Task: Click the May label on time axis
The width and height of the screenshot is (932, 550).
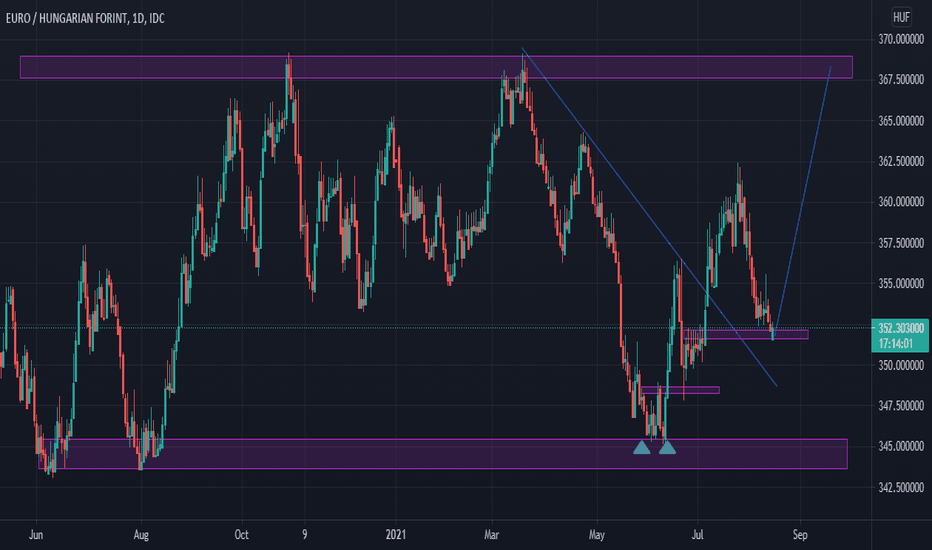Action: pyautogui.click(x=597, y=535)
